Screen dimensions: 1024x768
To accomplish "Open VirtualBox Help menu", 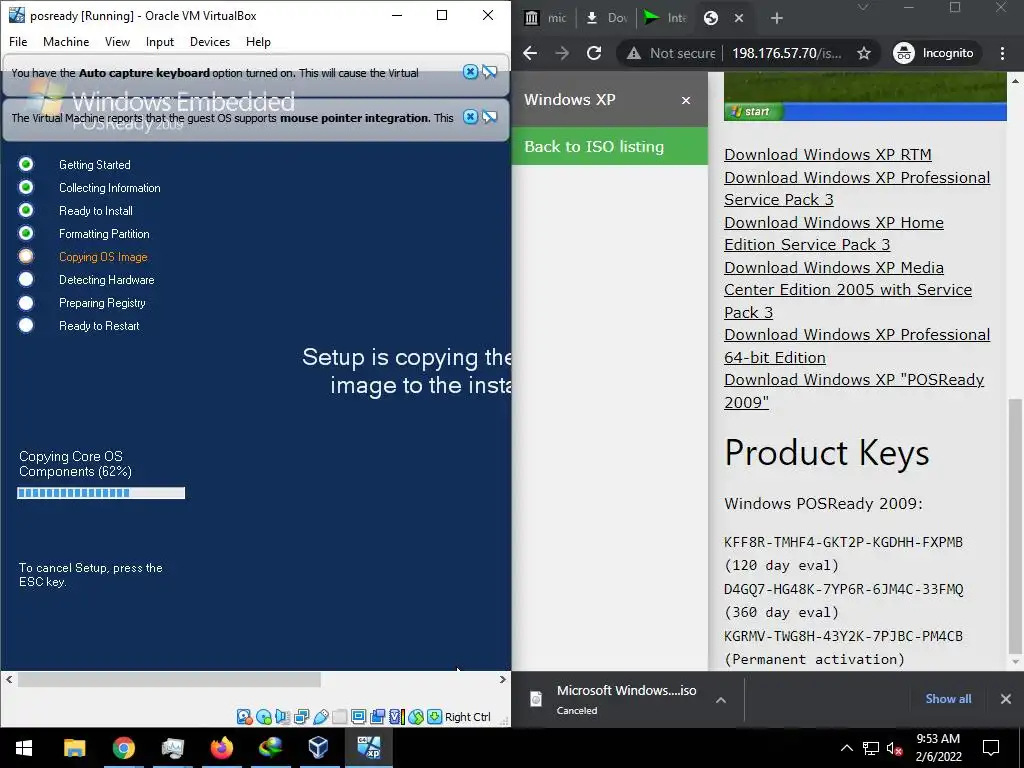I will click(x=258, y=42).
